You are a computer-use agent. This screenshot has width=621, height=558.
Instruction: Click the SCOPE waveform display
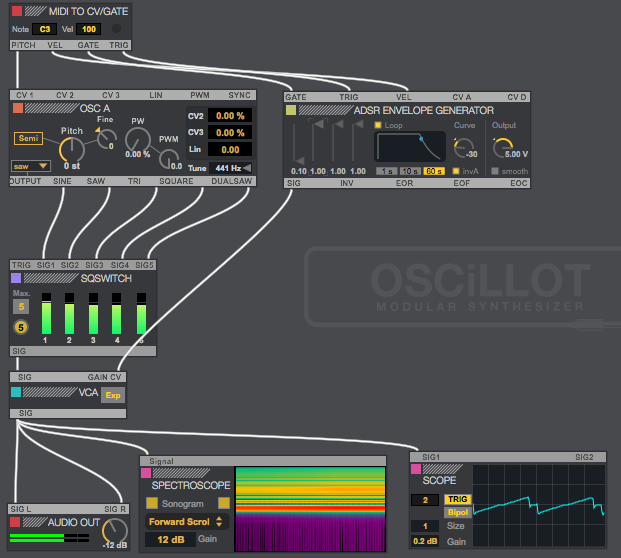tap(538, 506)
